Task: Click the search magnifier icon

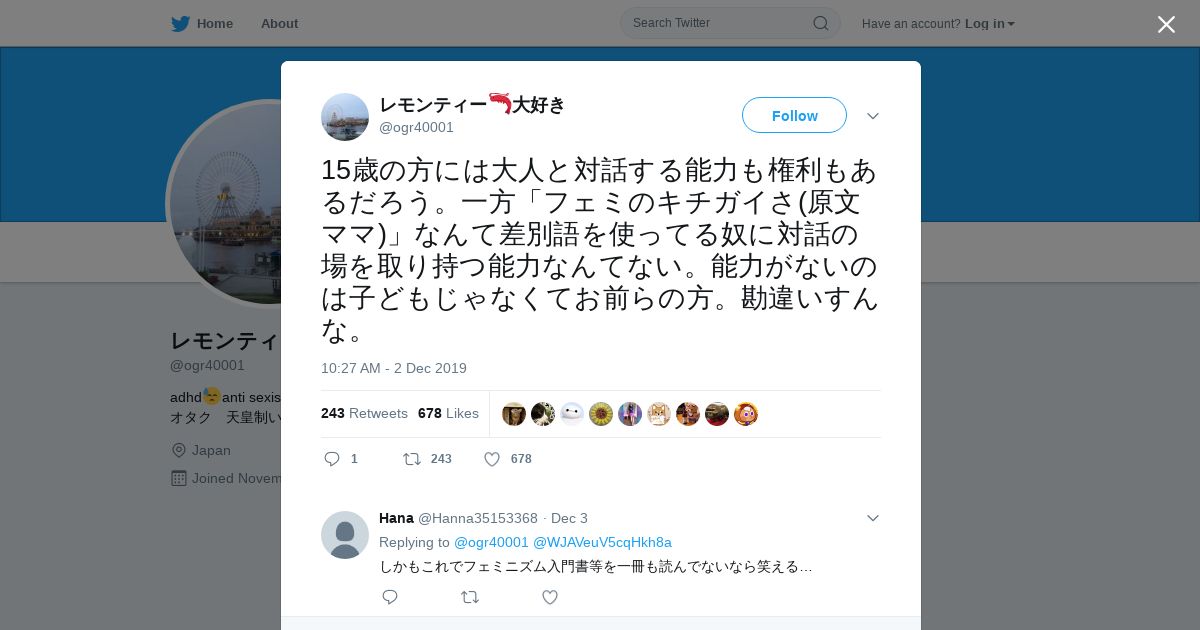Action: click(820, 23)
